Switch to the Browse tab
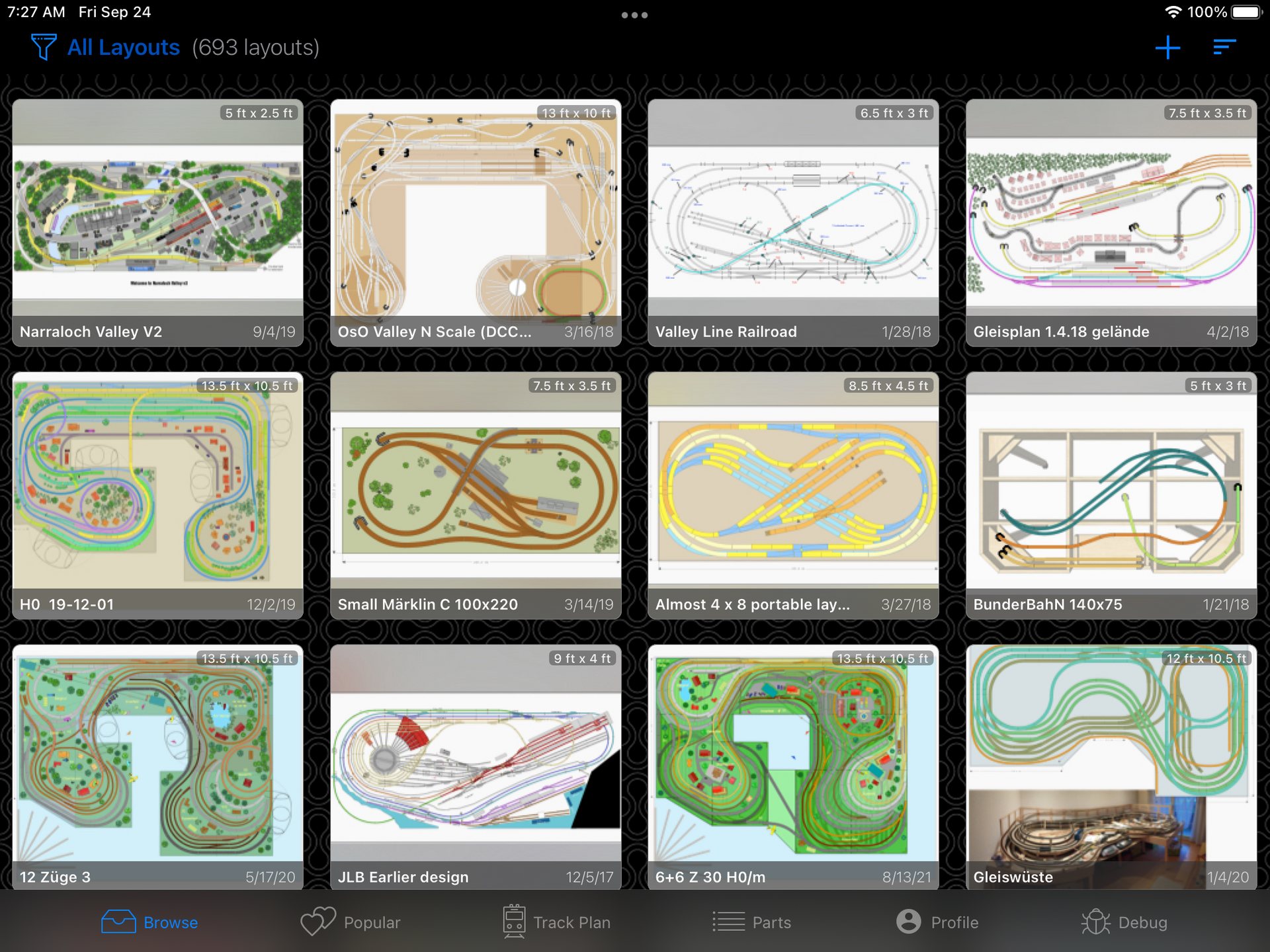This screenshot has width=1270, height=952. [149, 922]
